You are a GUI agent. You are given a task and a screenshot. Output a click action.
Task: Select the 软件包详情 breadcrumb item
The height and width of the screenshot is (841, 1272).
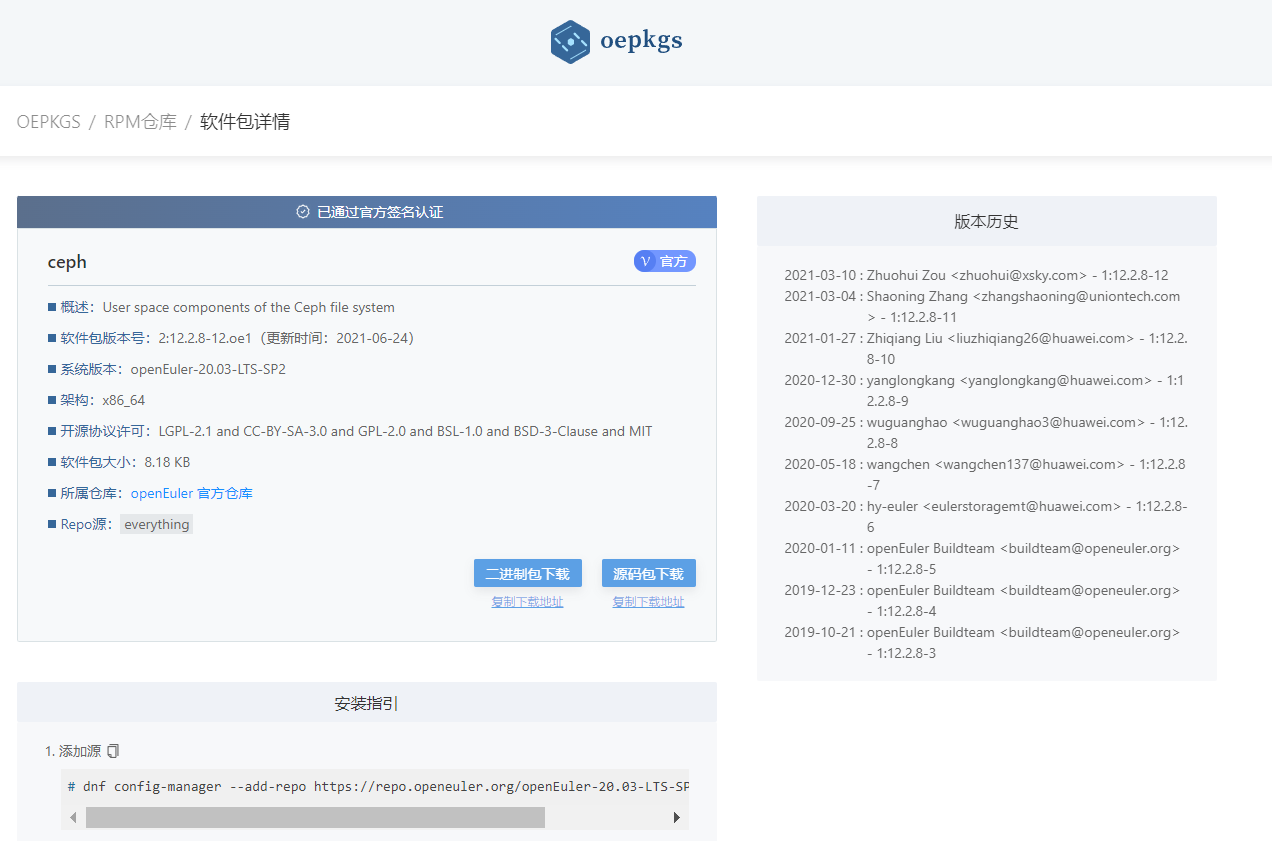click(245, 122)
